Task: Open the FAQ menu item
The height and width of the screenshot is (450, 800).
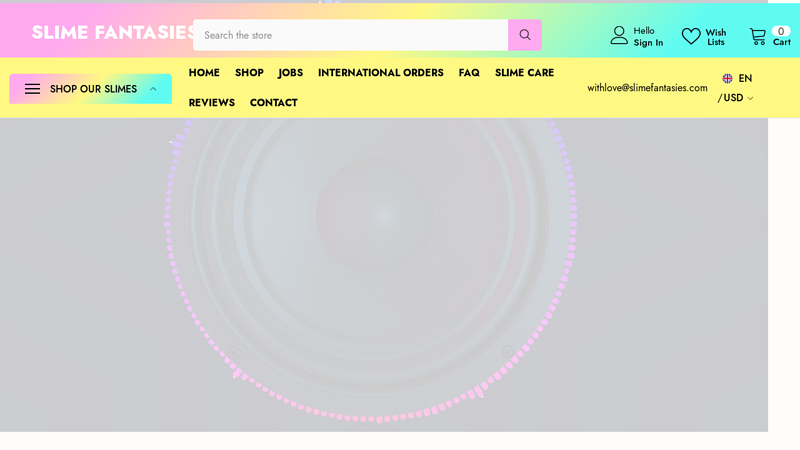Action: coord(469,72)
